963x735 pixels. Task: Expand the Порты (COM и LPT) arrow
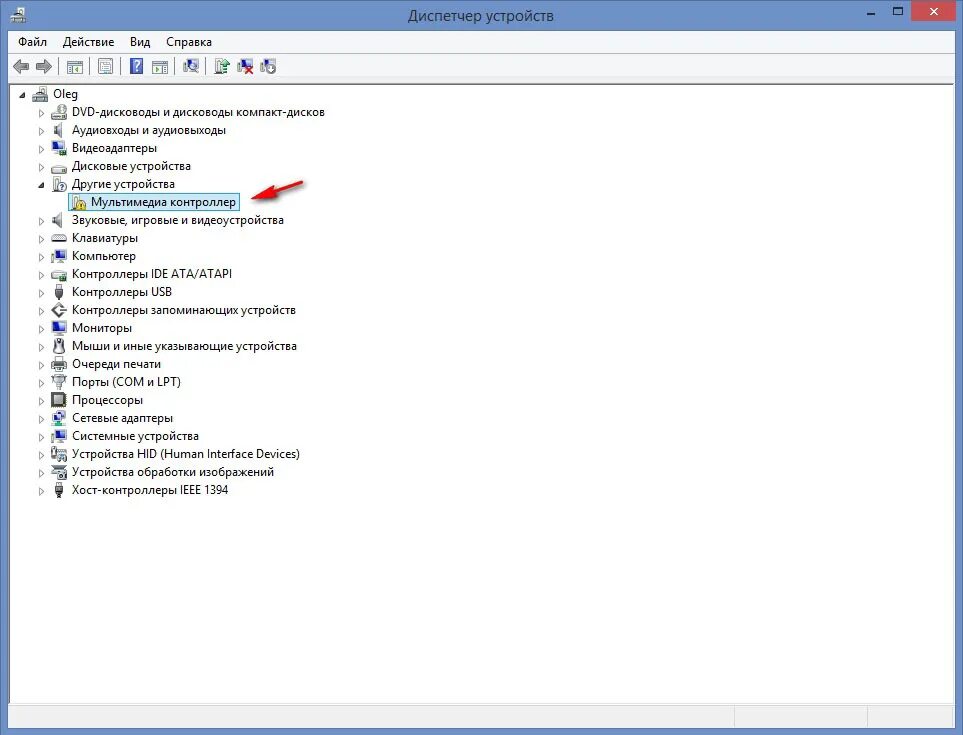[41, 383]
